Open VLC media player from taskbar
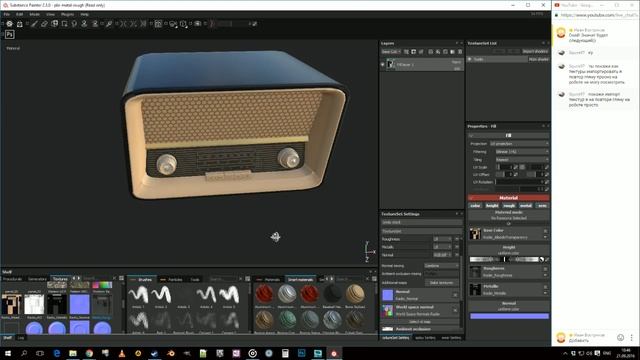Viewport: 640px width, 360px height. point(122,353)
